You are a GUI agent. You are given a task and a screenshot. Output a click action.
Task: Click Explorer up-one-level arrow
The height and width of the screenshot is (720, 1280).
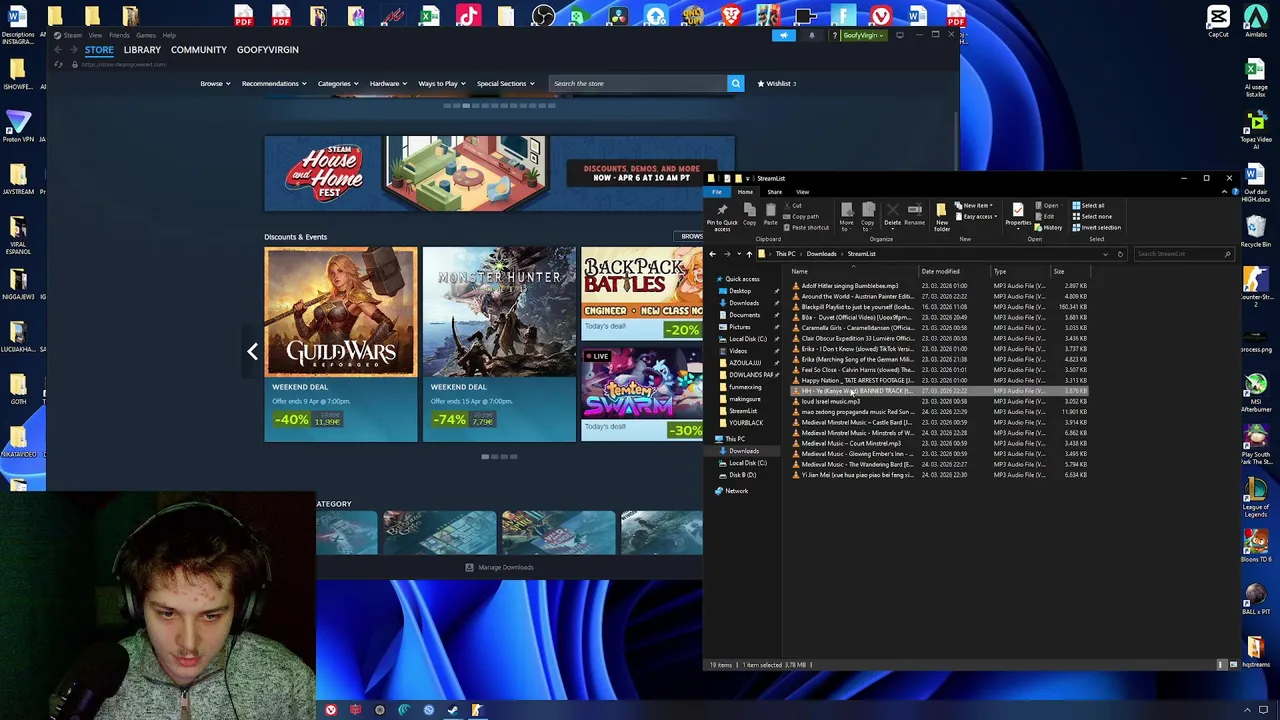tap(748, 254)
